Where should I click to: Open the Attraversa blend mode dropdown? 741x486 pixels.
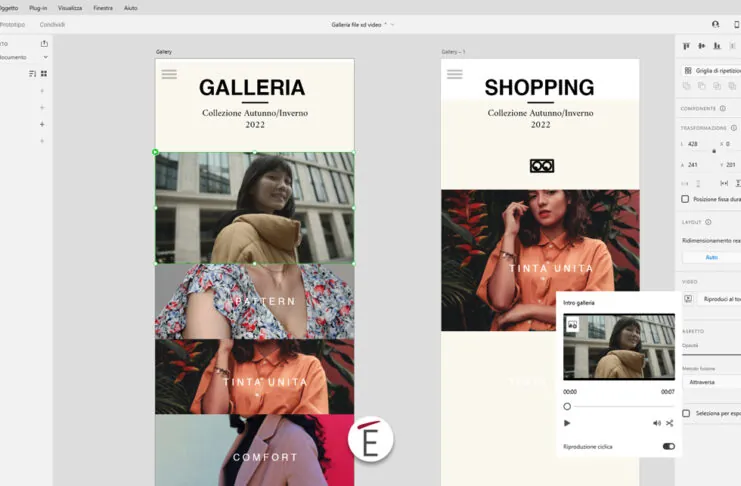click(712, 382)
